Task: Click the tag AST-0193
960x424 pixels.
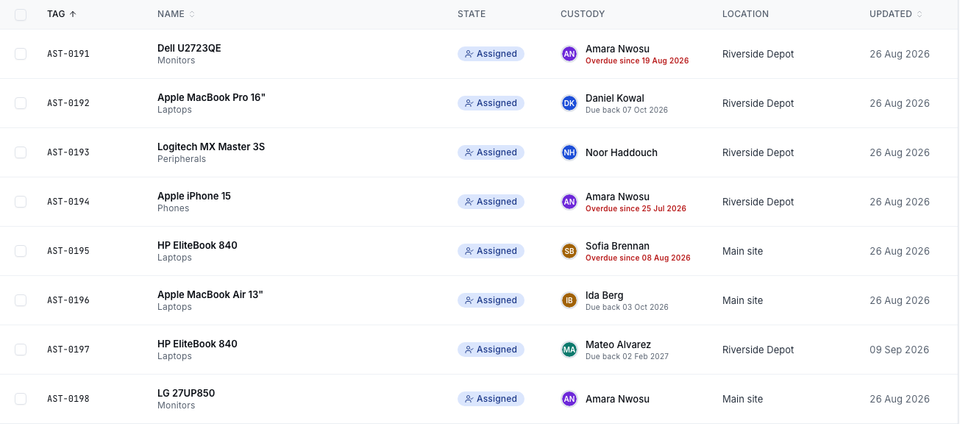Action: point(68,152)
